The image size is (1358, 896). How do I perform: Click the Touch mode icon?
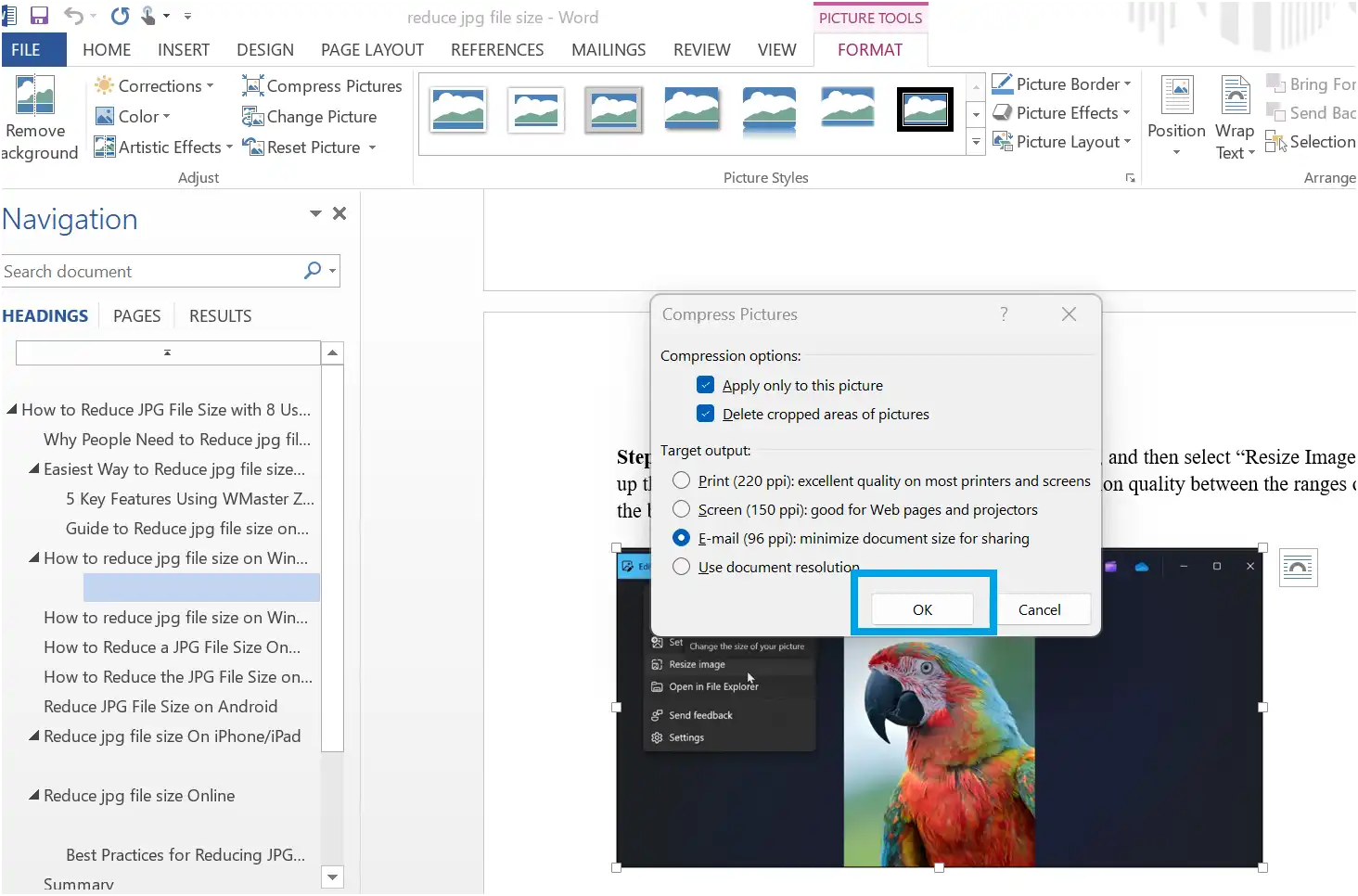(148, 16)
